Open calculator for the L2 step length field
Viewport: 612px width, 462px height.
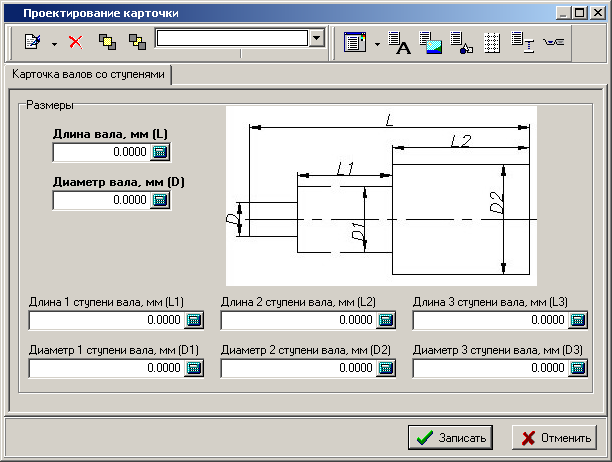pos(386,320)
